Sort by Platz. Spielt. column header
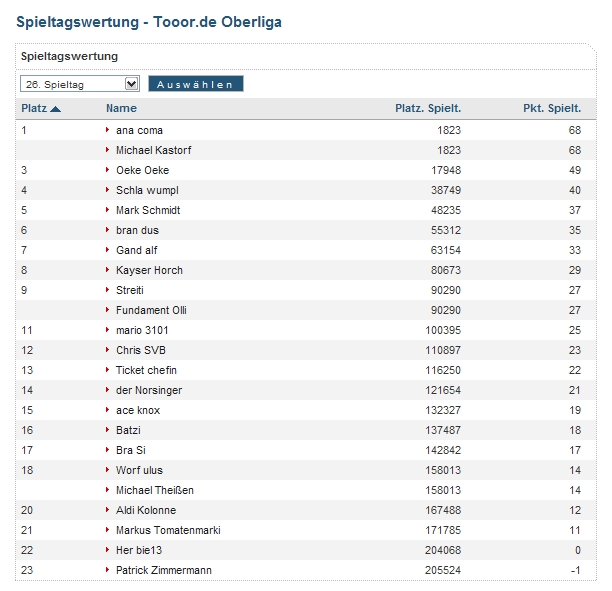Screen dimensions: 612x591 pyautogui.click(x=428, y=109)
